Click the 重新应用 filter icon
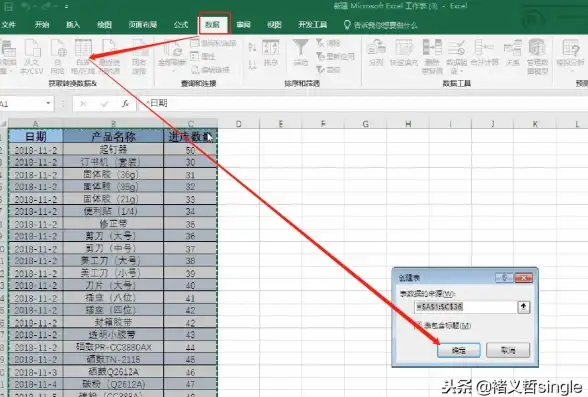Image resolution: width=588 pixels, height=397 pixels. (x=335, y=56)
